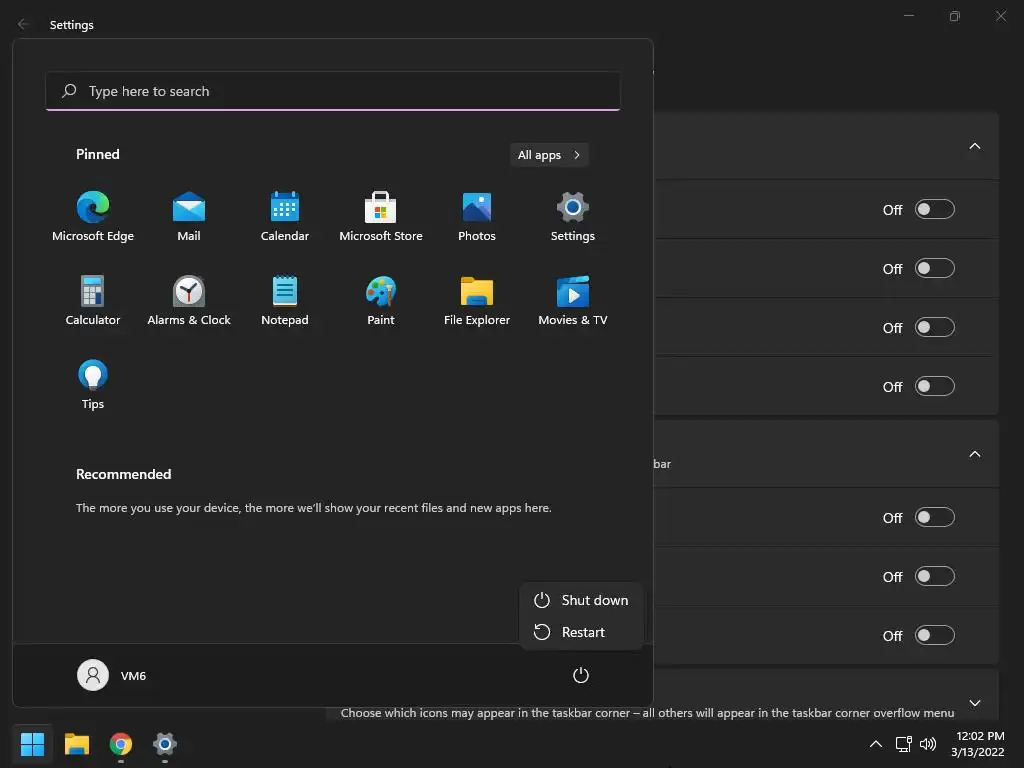
Task: Launch Notepad from pinned apps
Action: pyautogui.click(x=285, y=300)
